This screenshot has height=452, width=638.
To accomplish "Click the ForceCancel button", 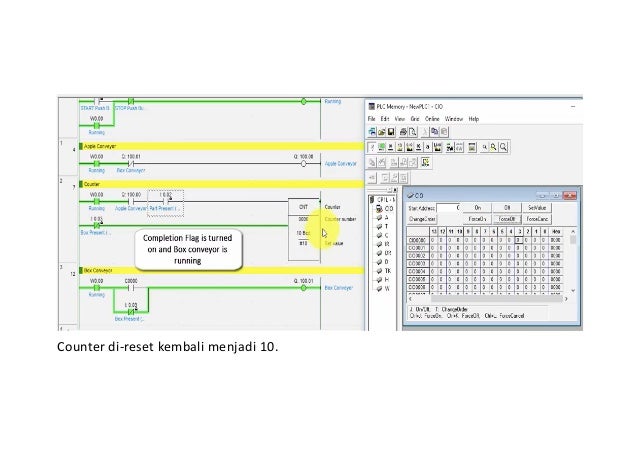I will 537,219.
